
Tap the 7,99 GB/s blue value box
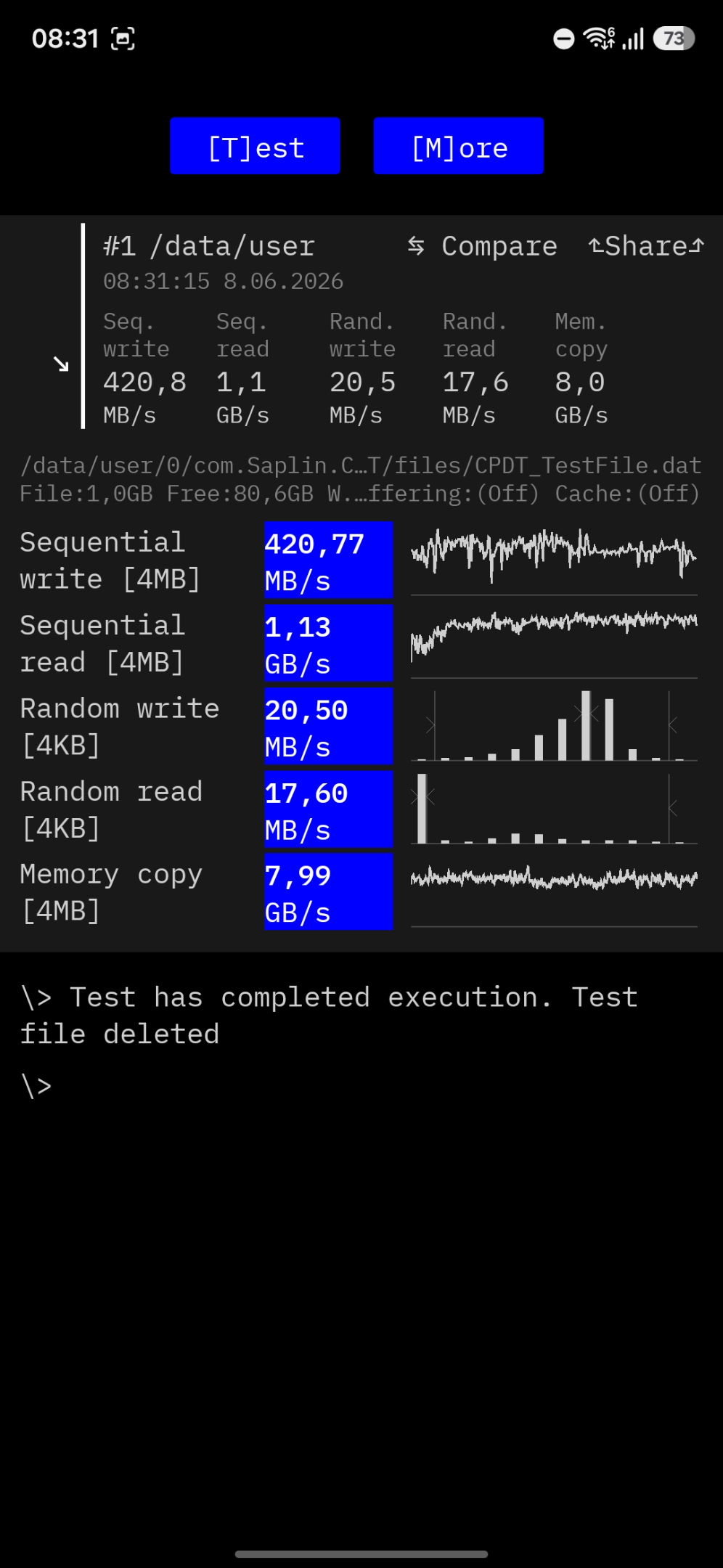coord(328,891)
